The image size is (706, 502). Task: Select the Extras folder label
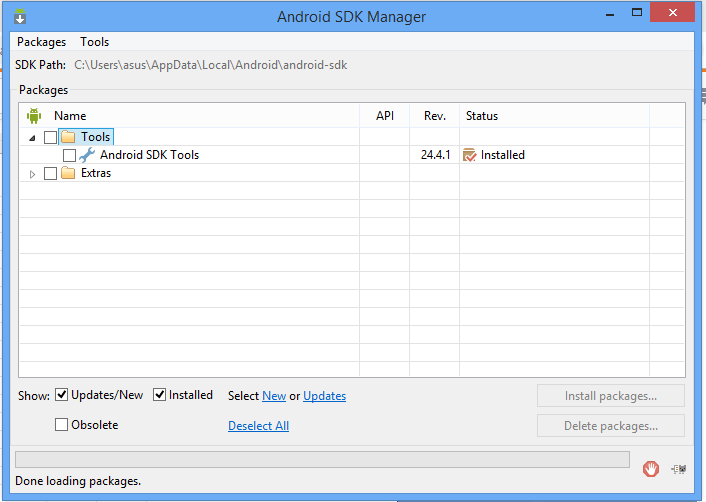(x=96, y=173)
